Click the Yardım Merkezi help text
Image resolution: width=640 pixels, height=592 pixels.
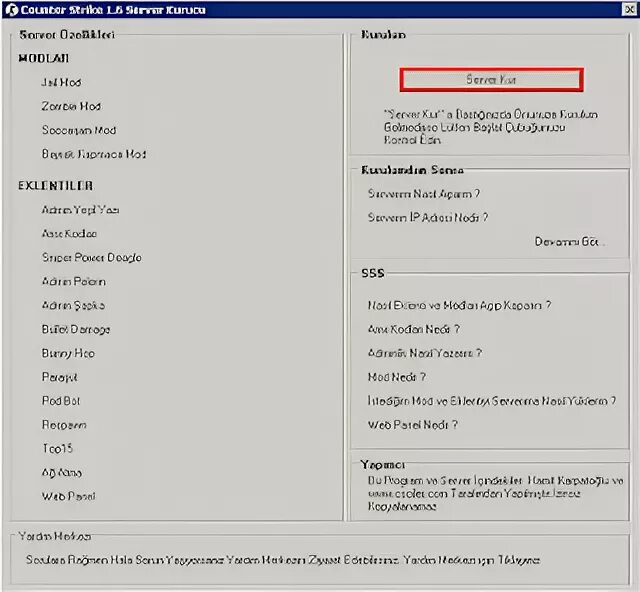(x=283, y=560)
